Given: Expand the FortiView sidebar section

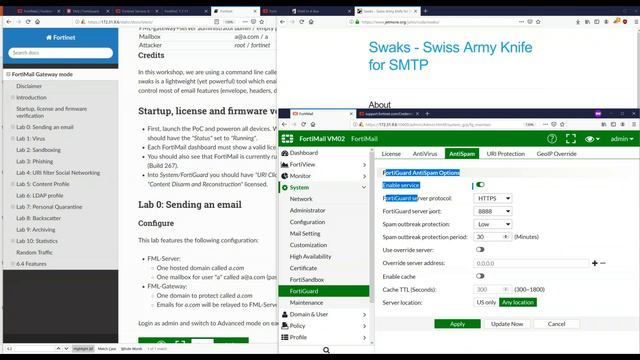Looking at the screenshot, I should [x=364, y=164].
